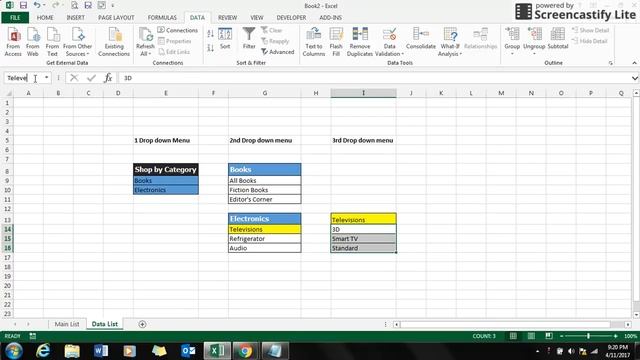Expand the formula bar
This screenshot has height=360, width=640.
coord(634,78)
